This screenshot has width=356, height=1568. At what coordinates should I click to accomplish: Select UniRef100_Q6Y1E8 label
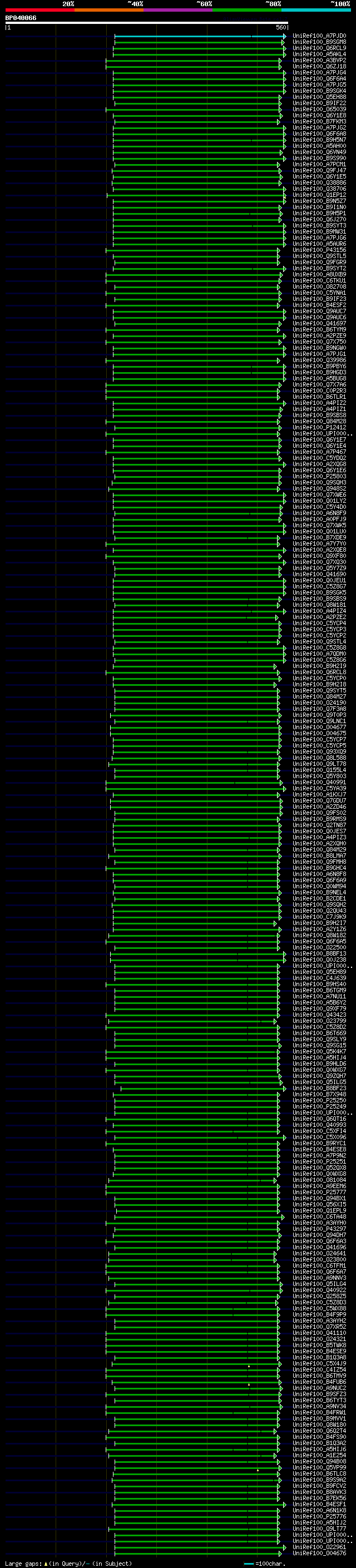click(319, 115)
